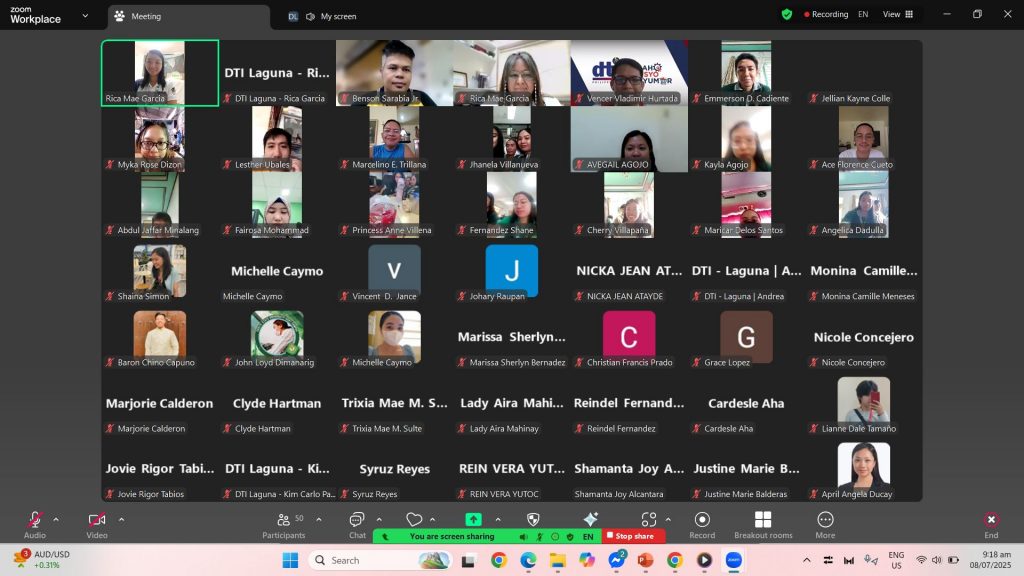Click the red Stop share button
1024x576 pixels.
coord(633,537)
